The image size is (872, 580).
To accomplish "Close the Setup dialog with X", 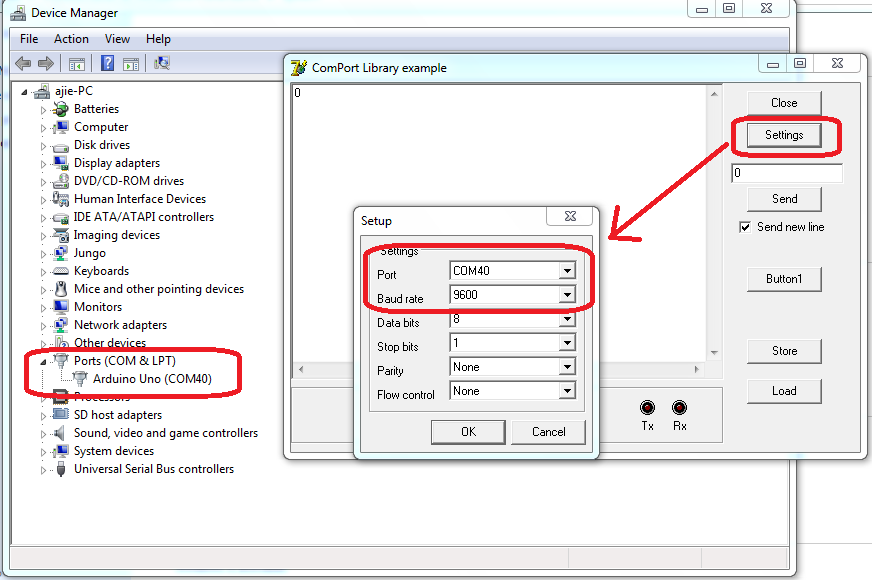I will 570,216.
